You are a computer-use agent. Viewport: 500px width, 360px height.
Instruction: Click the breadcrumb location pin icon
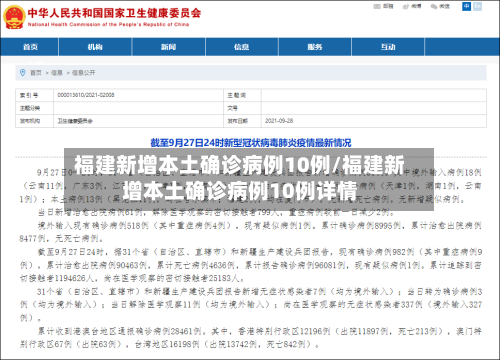(23, 72)
